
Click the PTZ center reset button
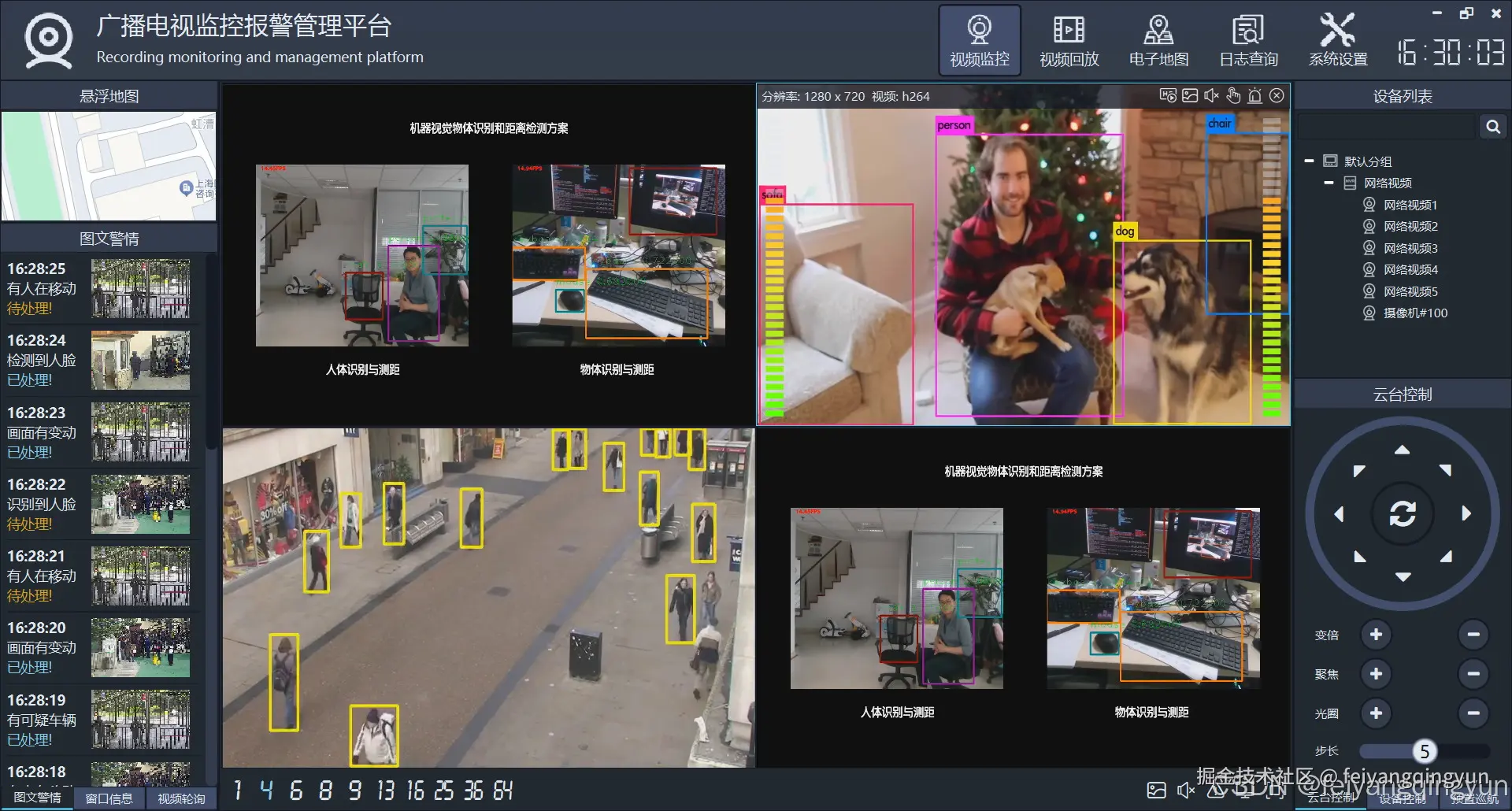pos(1403,513)
